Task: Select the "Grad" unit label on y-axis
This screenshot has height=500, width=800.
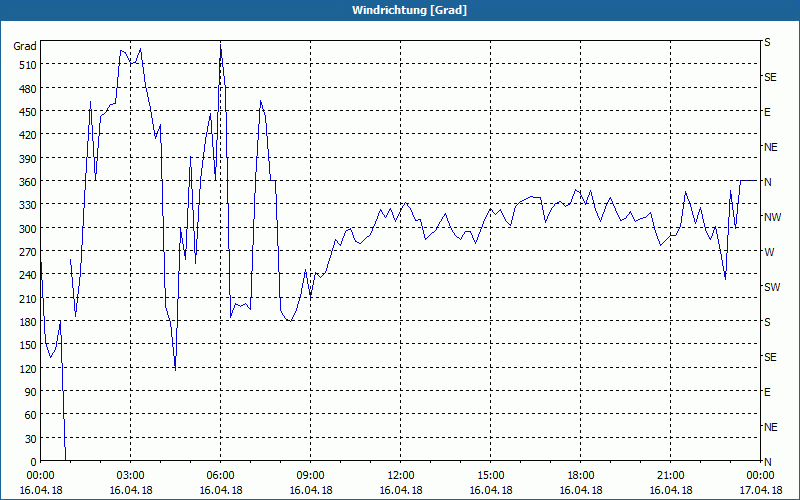Action: click(25, 46)
